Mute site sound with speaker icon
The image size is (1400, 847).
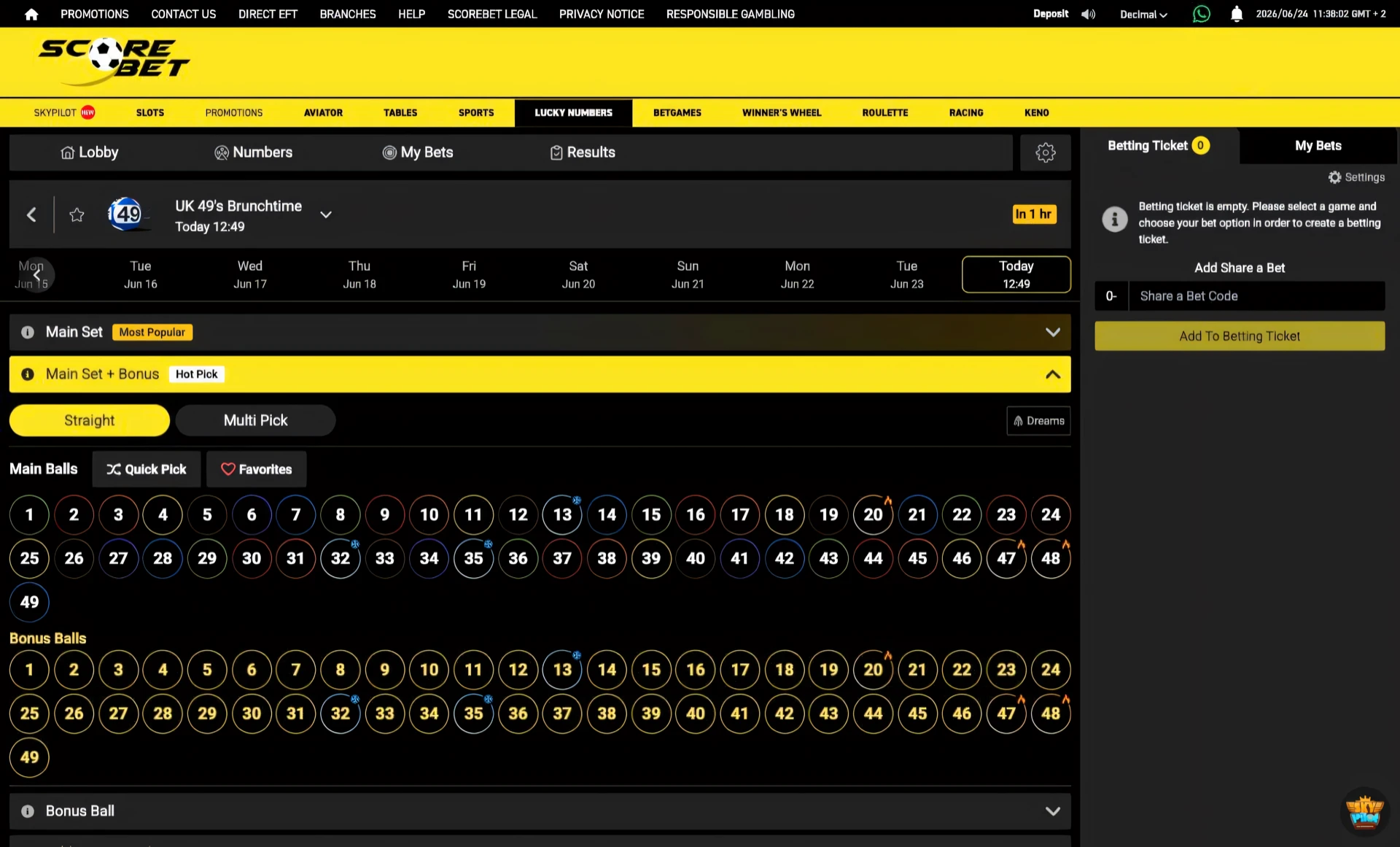coord(1088,14)
